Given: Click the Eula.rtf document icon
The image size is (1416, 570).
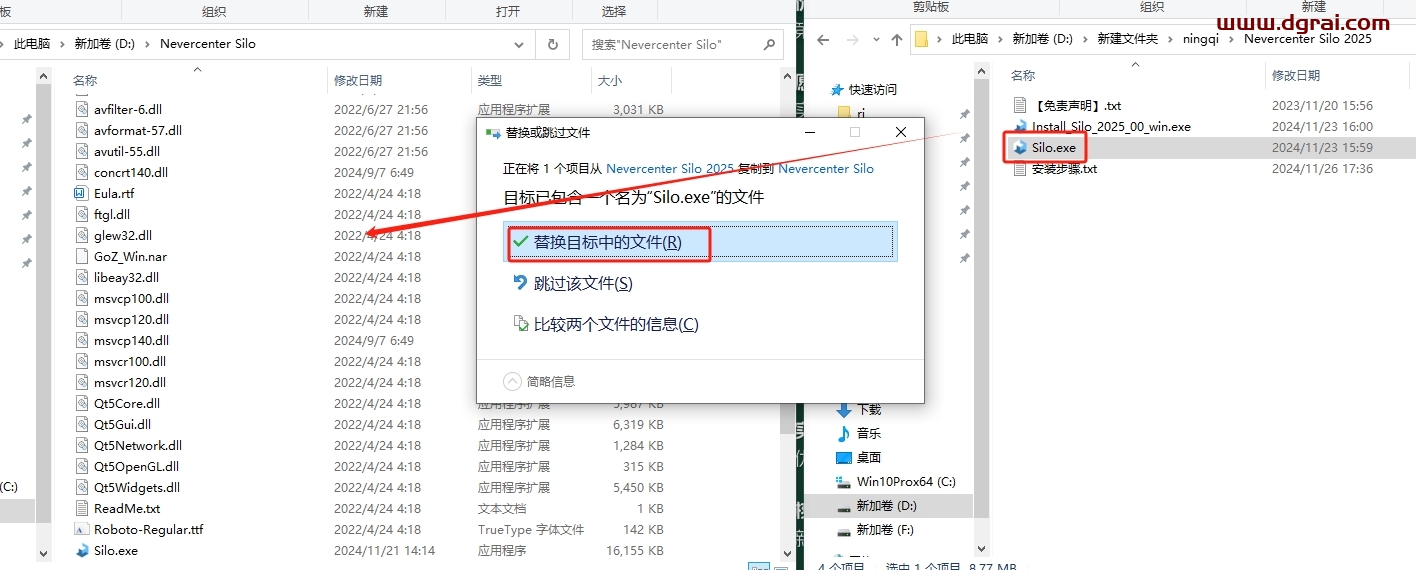Looking at the screenshot, I should pyautogui.click(x=83, y=193).
